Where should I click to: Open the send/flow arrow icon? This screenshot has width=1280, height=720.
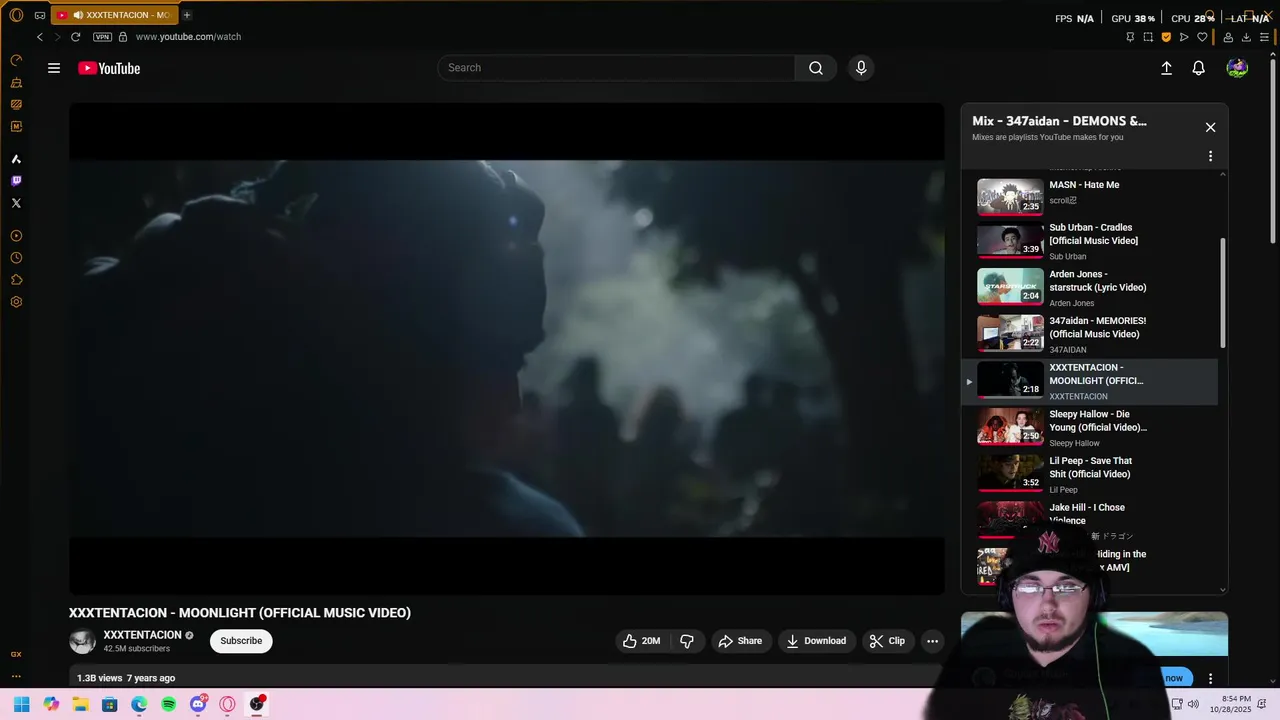pos(1184,37)
